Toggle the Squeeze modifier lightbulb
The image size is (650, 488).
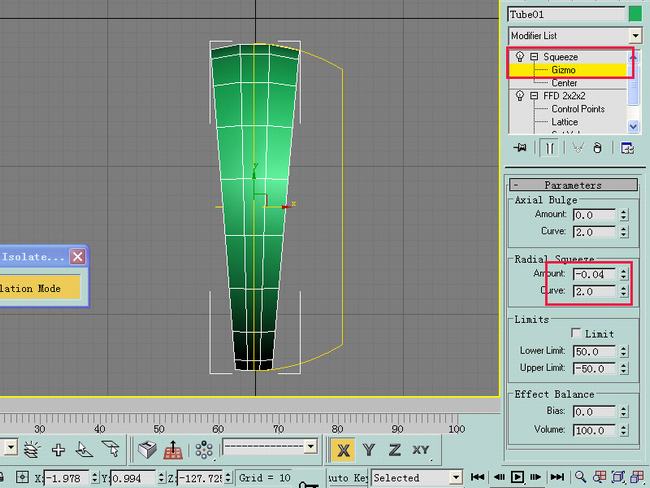tap(519, 56)
